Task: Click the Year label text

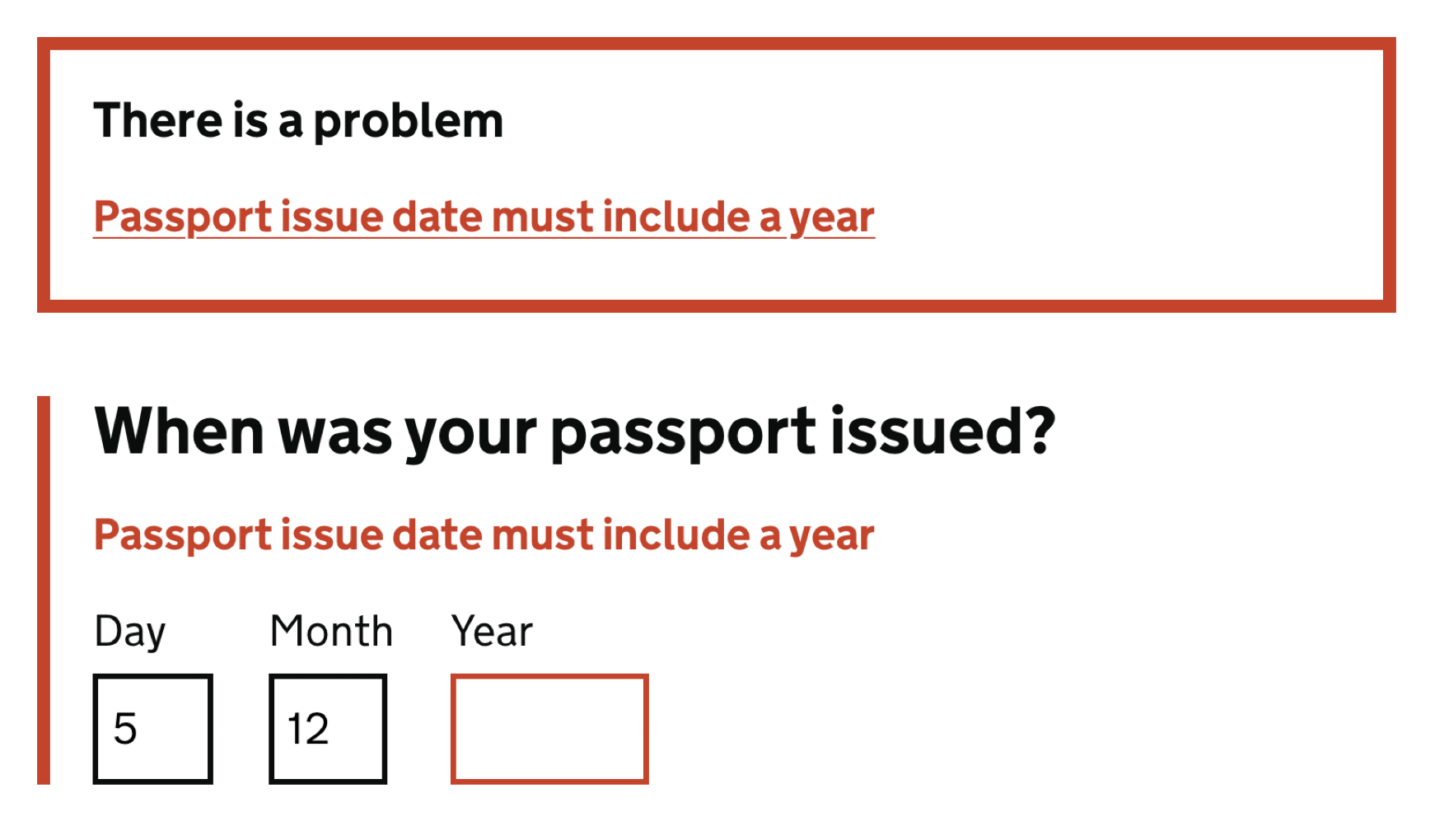Action: [x=491, y=630]
